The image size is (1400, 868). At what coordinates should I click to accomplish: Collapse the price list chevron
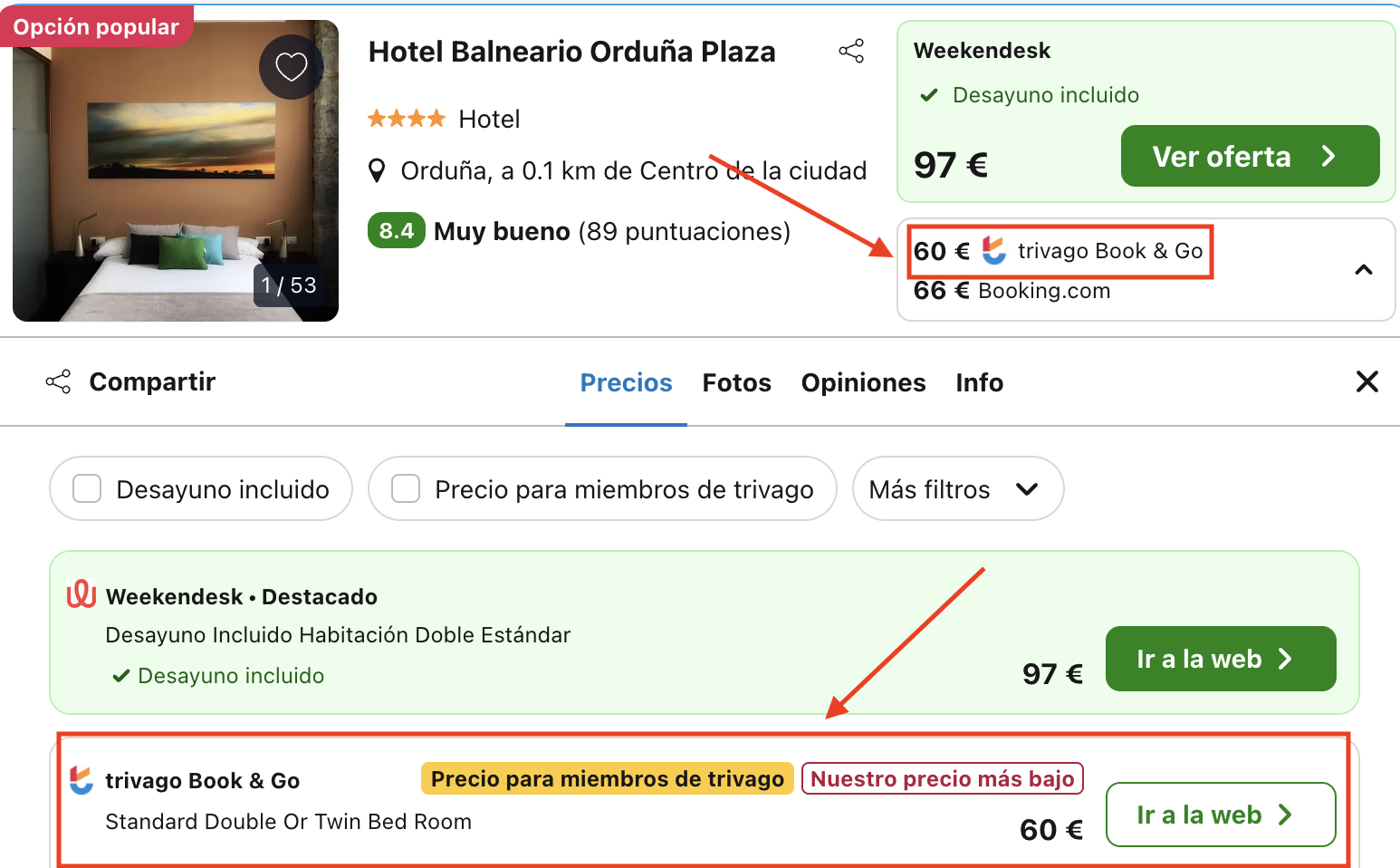[1363, 270]
